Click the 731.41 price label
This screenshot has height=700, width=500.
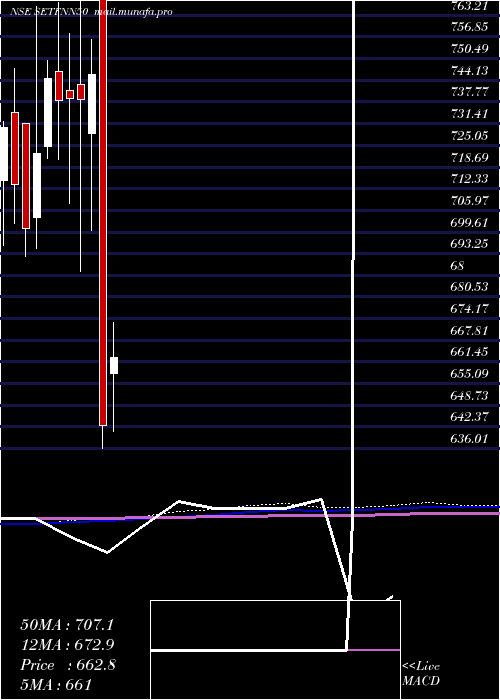pyautogui.click(x=469, y=114)
